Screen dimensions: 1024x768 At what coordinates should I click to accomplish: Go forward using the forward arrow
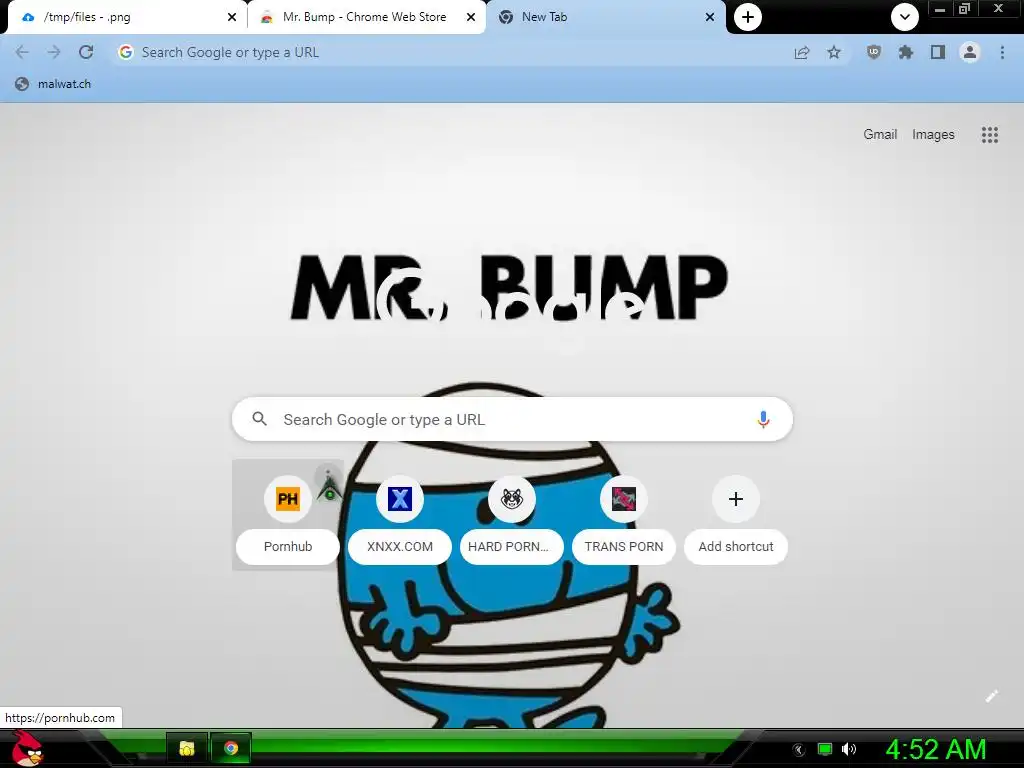(x=54, y=52)
